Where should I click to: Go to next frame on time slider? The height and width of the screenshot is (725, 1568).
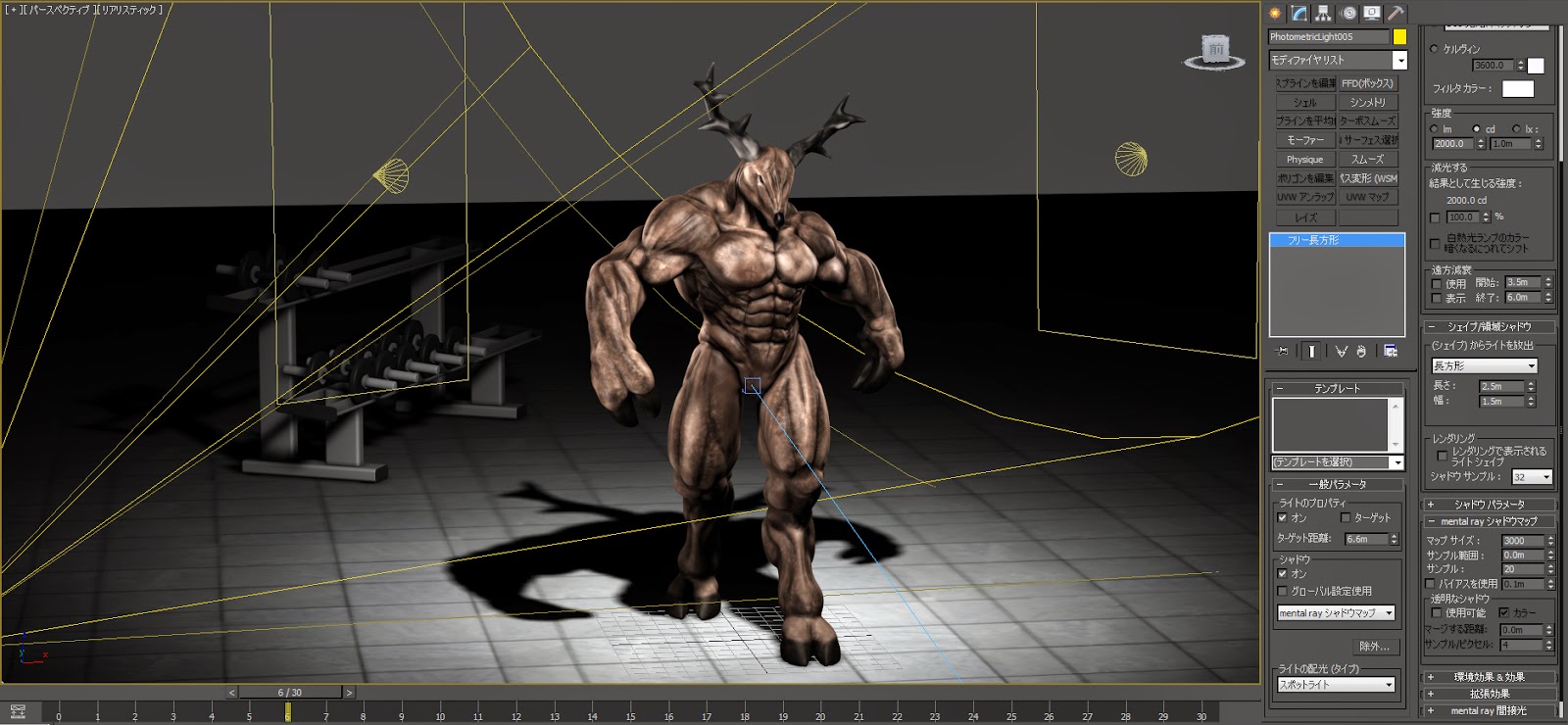pos(348,693)
